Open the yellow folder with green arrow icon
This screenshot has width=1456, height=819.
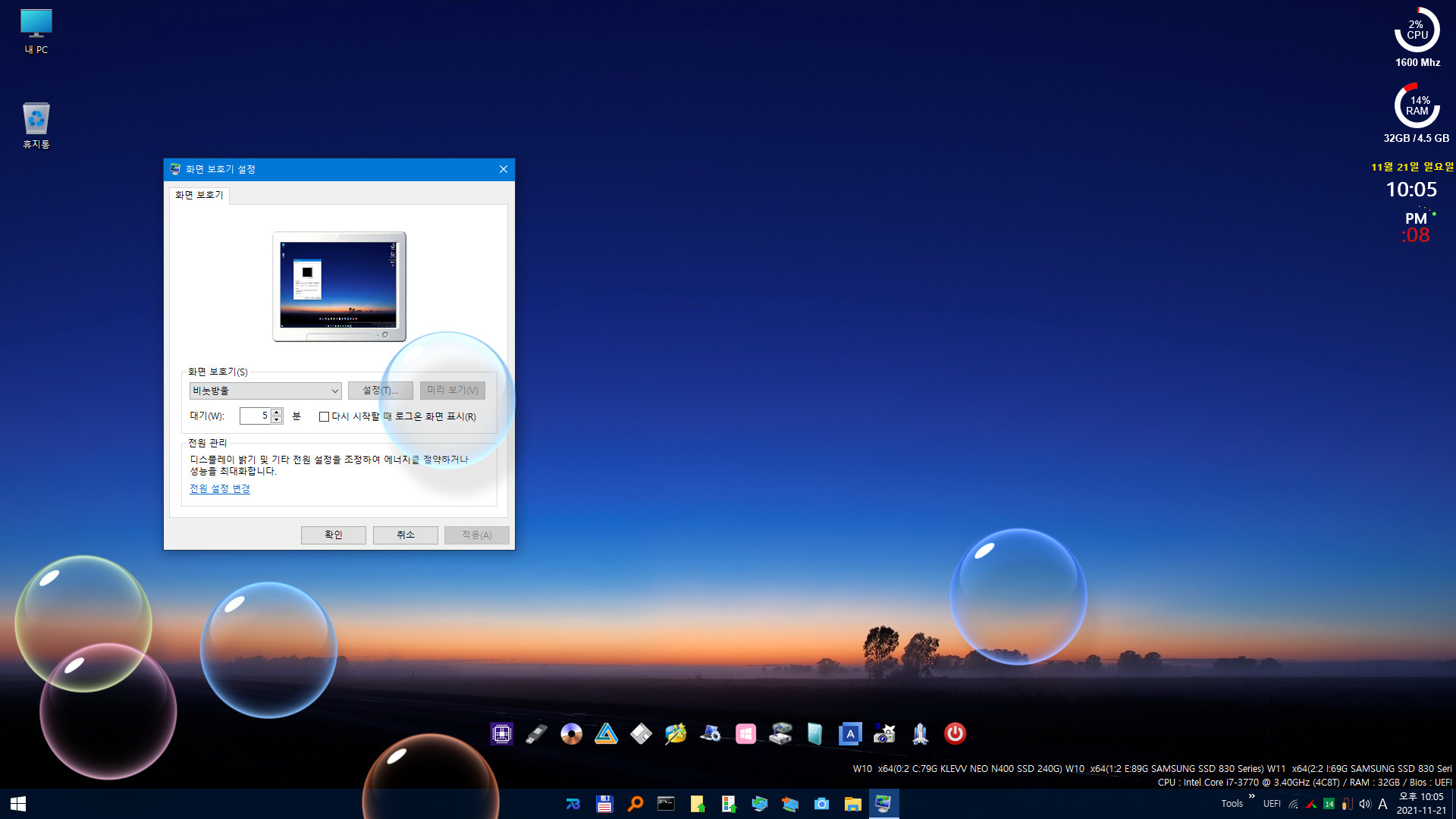(697, 804)
